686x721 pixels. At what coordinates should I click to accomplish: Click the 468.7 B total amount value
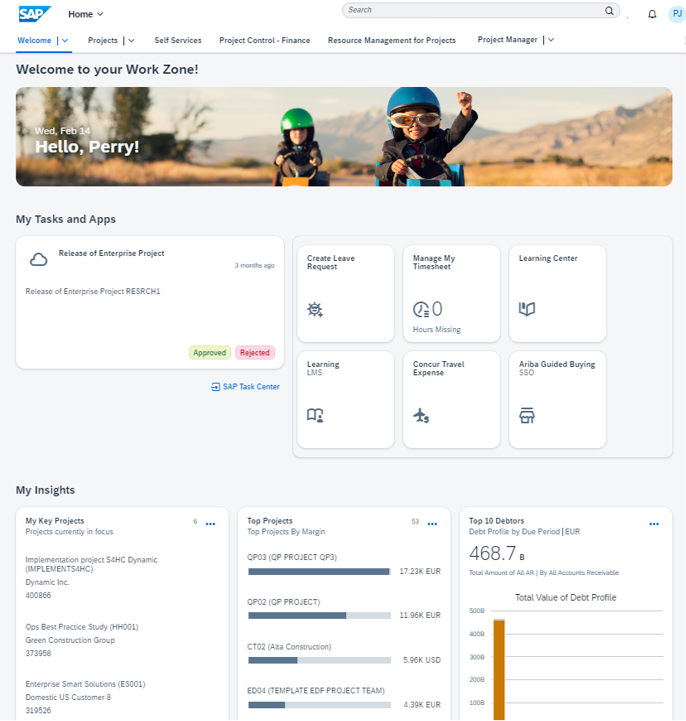497,553
